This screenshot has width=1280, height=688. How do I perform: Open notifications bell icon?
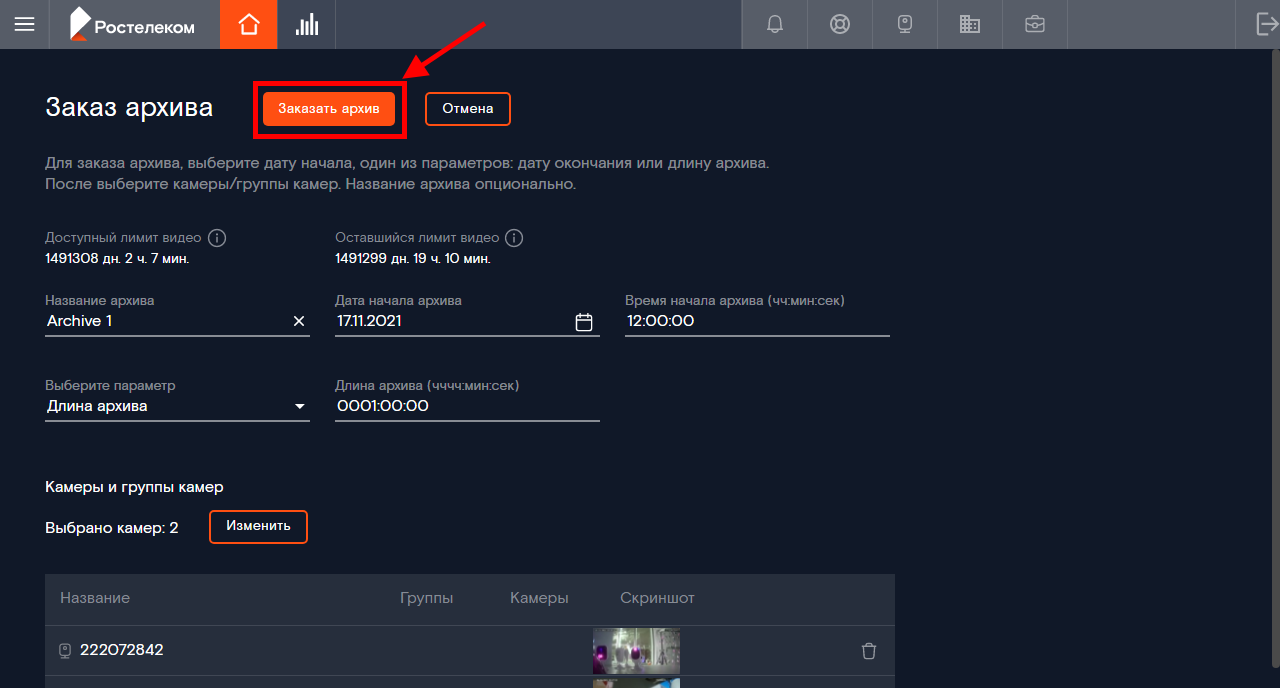[x=775, y=24]
